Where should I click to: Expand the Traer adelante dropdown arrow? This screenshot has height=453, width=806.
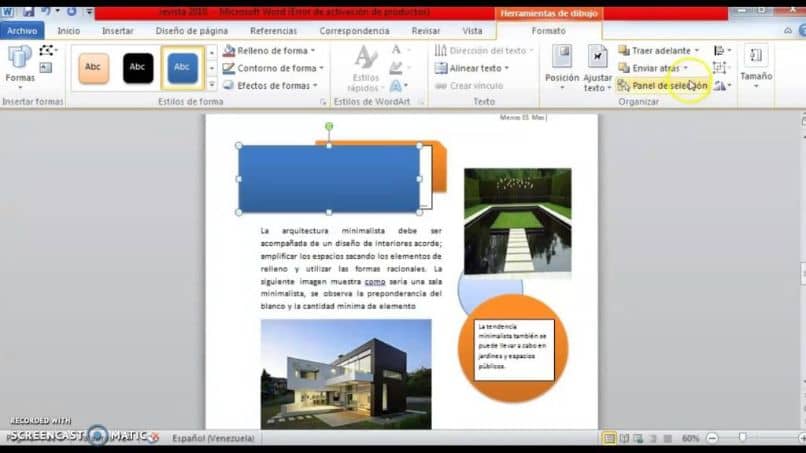pyautogui.click(x=697, y=50)
